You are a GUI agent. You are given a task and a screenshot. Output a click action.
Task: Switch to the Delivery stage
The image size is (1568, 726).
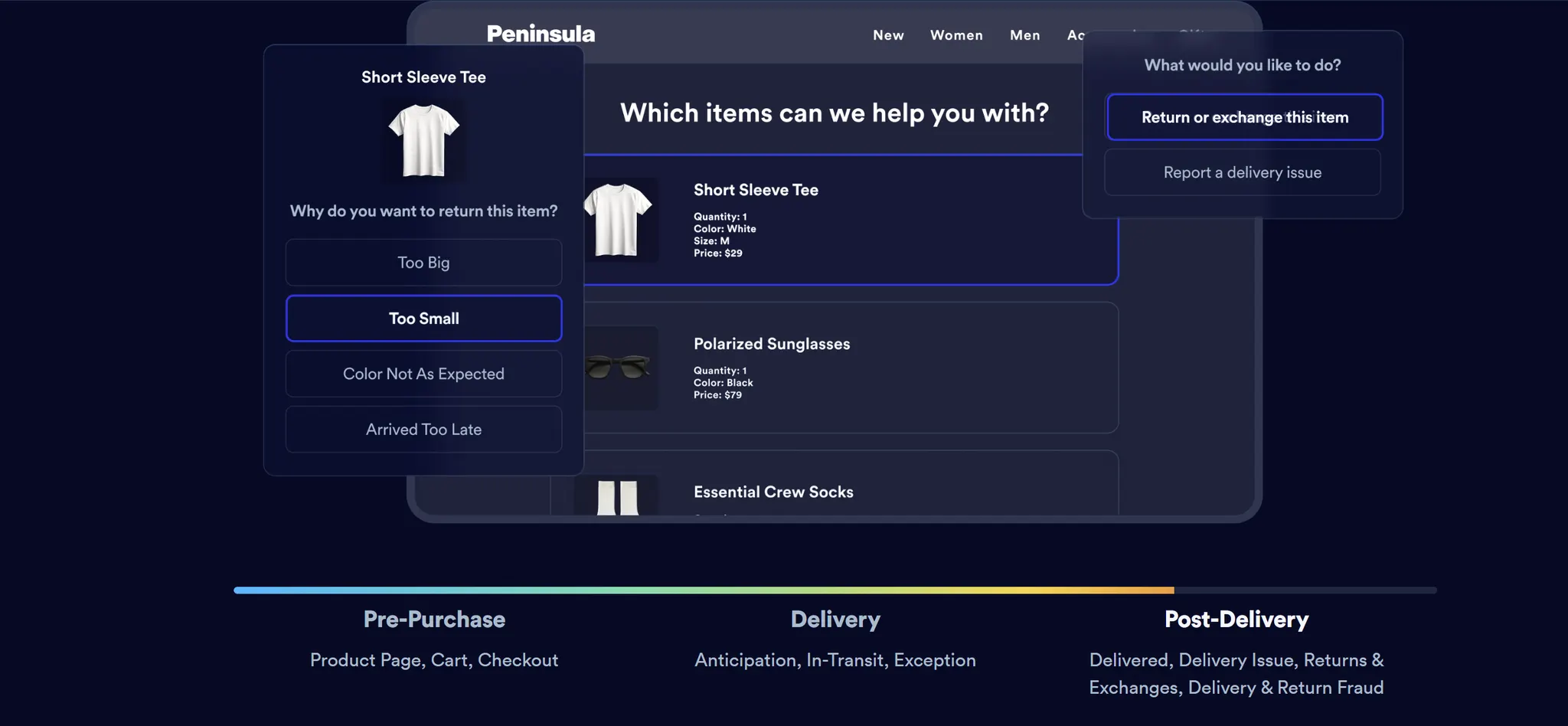tap(835, 620)
